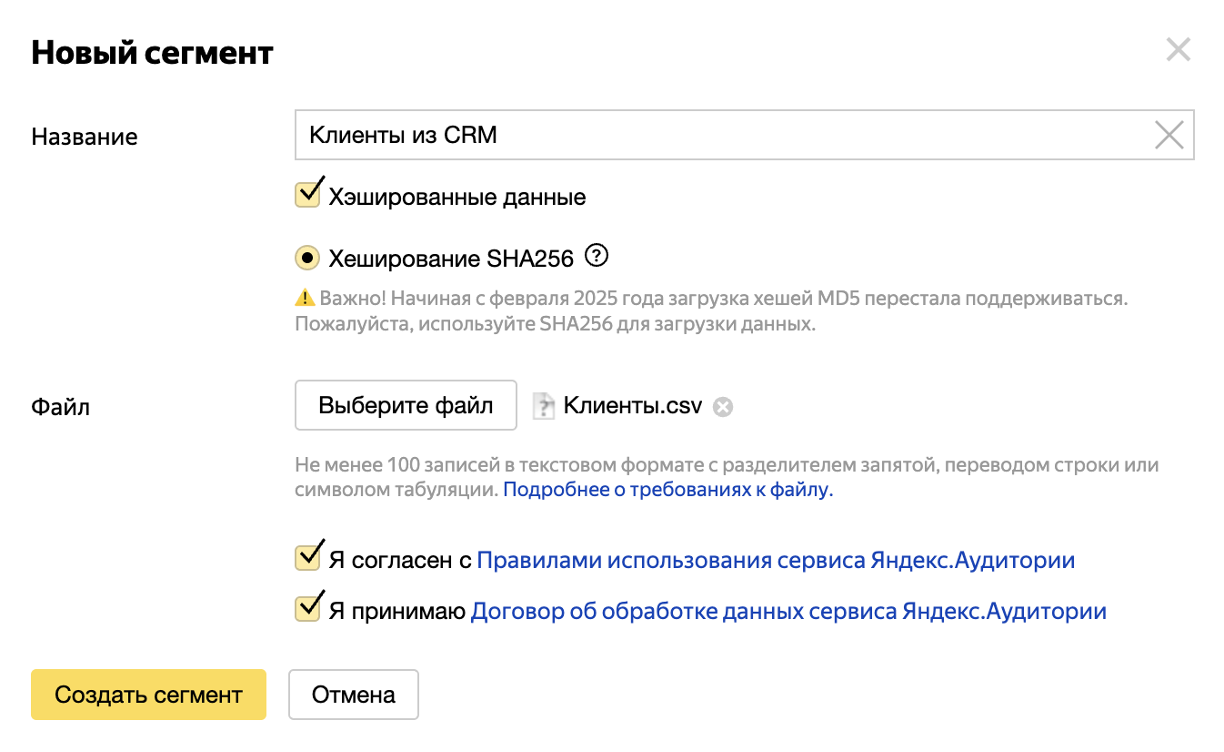Click the Выберите файл button
The height and width of the screenshot is (752, 1224).
[x=405, y=405]
